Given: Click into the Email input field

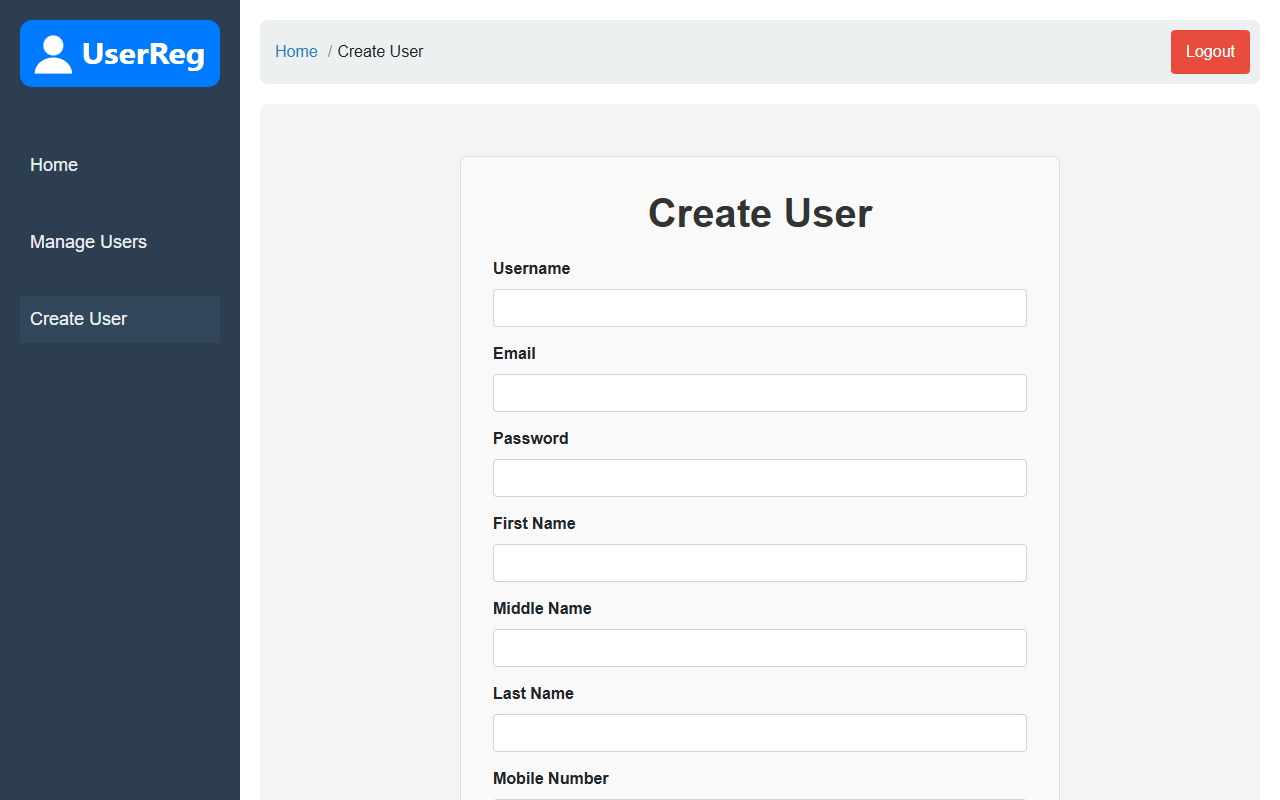Looking at the screenshot, I should tap(760, 393).
